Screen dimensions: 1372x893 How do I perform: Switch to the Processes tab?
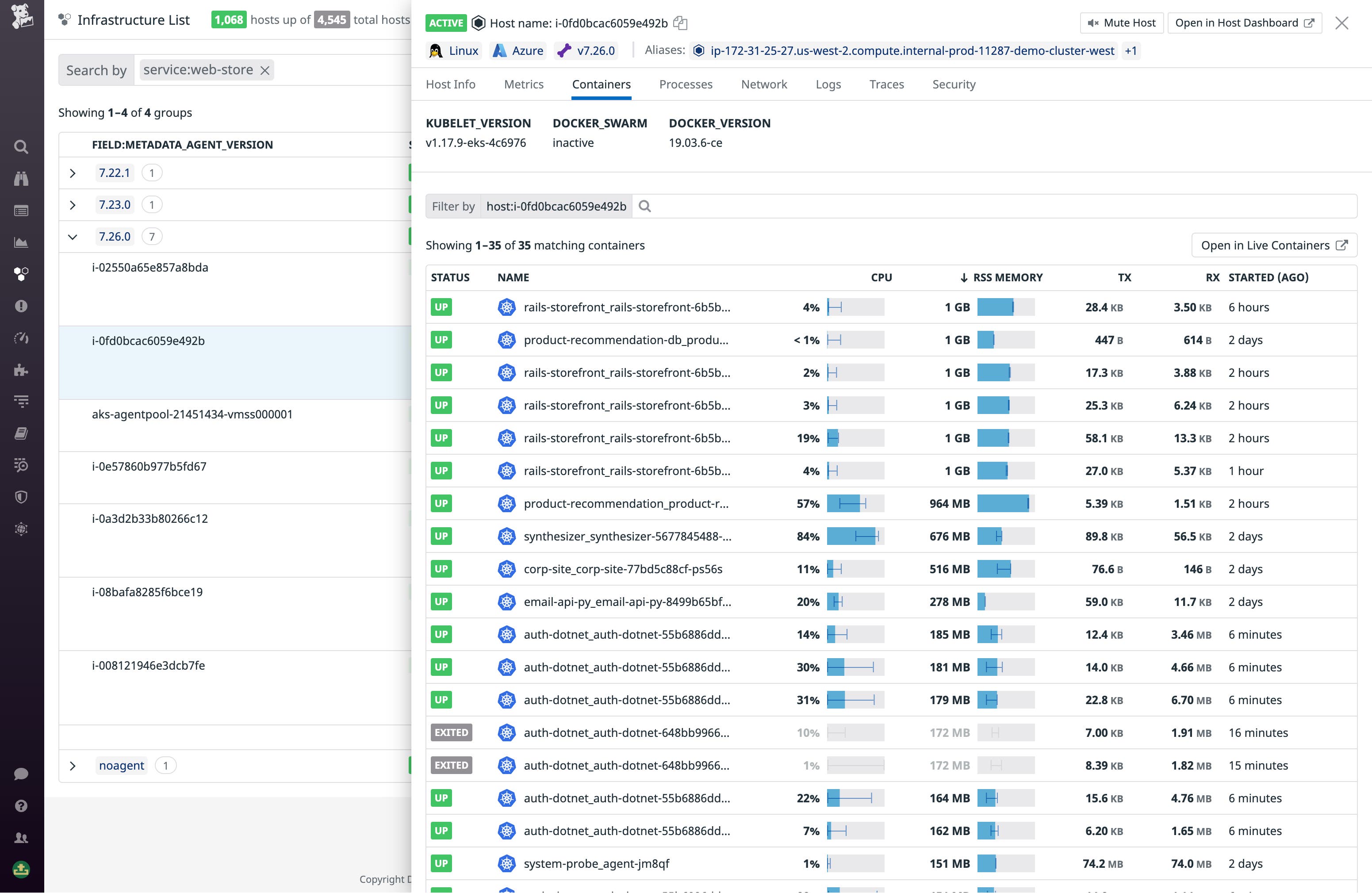pyautogui.click(x=686, y=84)
